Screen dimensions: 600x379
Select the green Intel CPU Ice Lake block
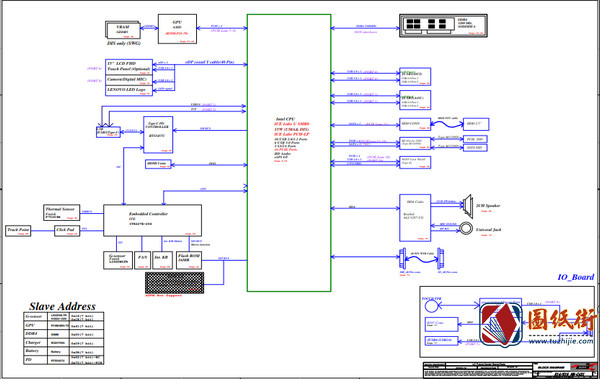289,153
